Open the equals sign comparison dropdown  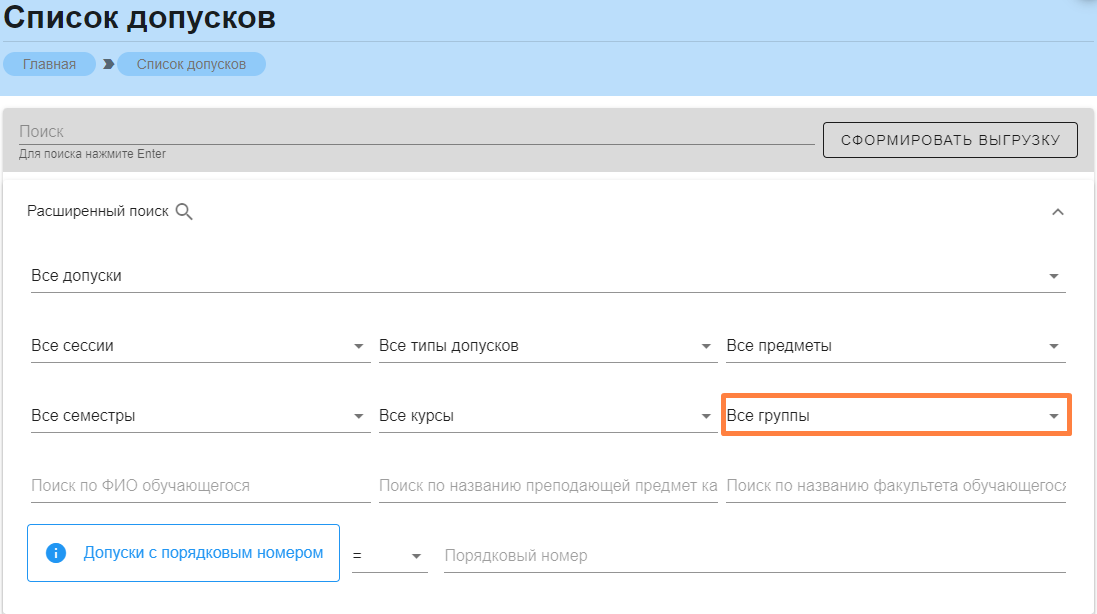(389, 556)
